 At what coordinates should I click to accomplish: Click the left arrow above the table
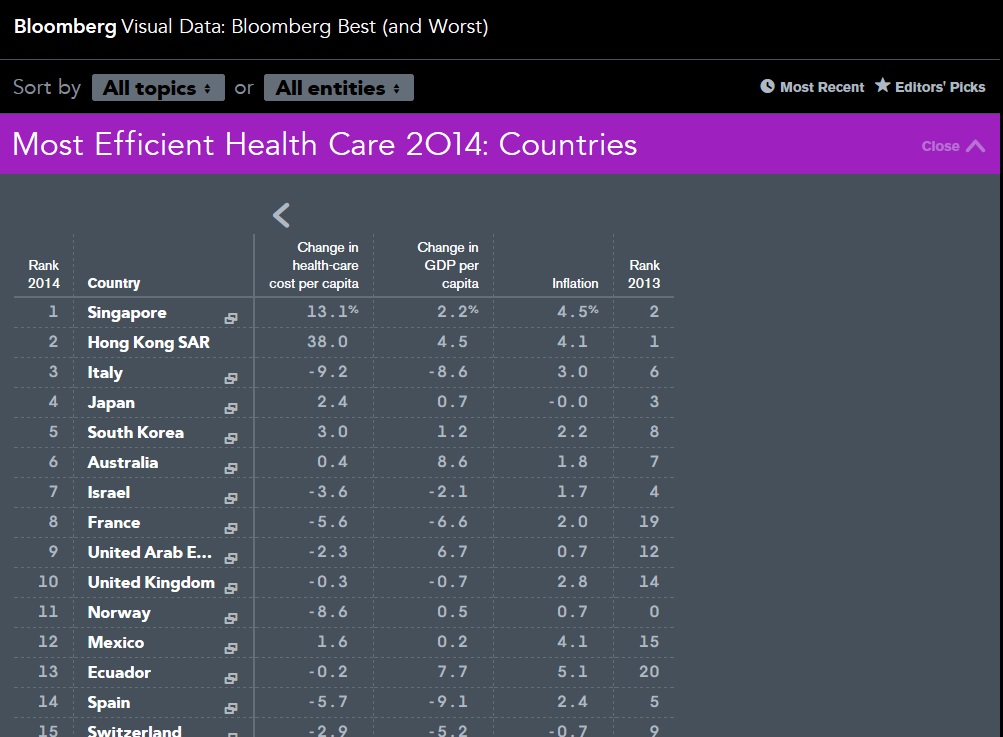[x=282, y=215]
